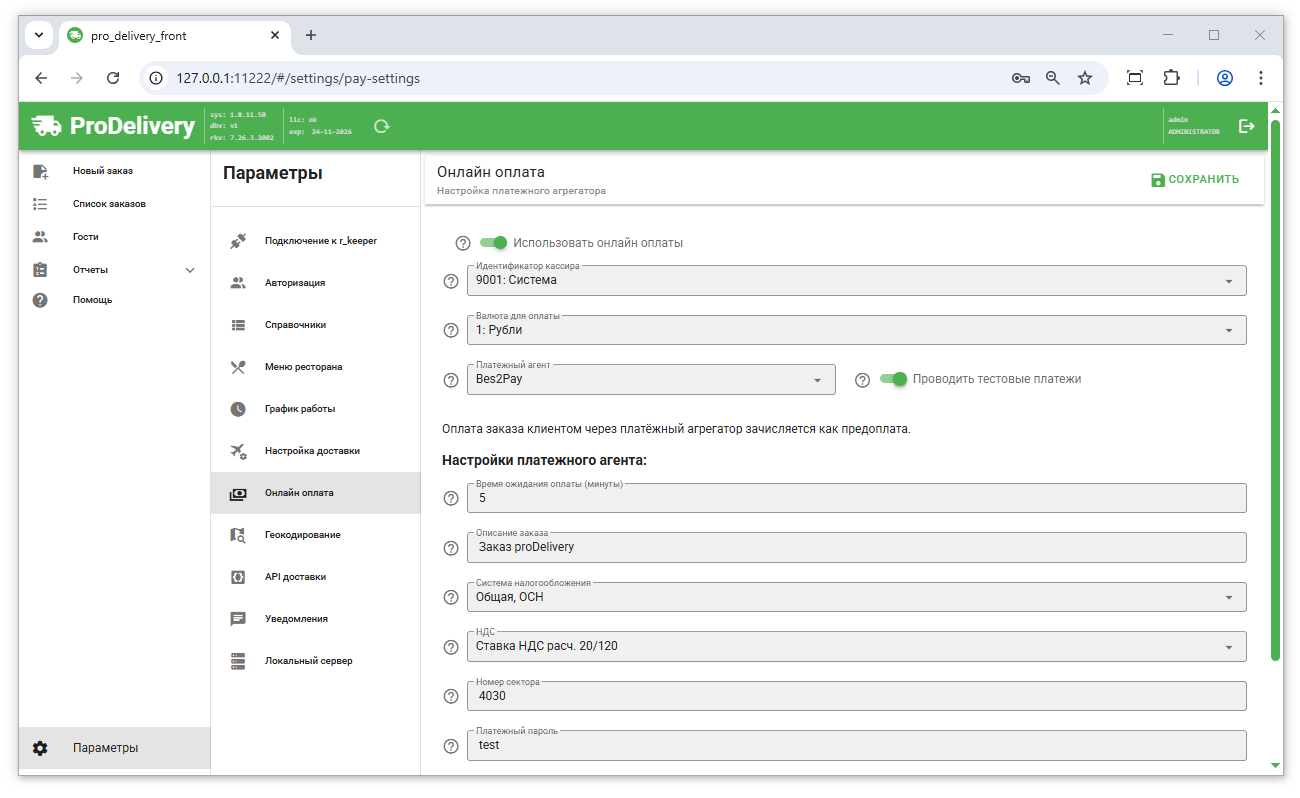Bookmark page with the star icon
The width and height of the screenshot is (1300, 798).
(1084, 78)
